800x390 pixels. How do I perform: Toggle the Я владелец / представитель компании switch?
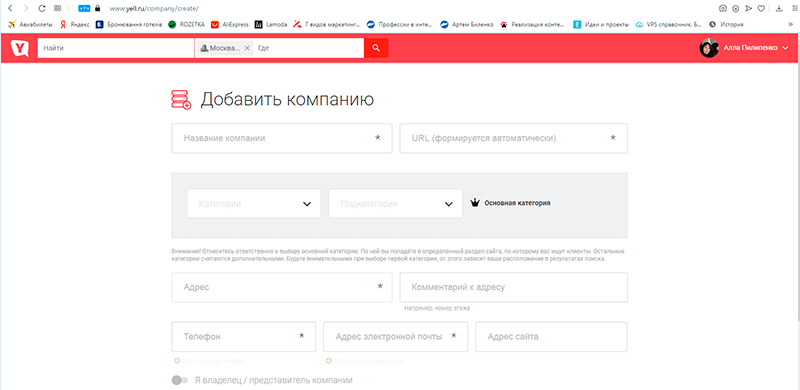click(180, 380)
